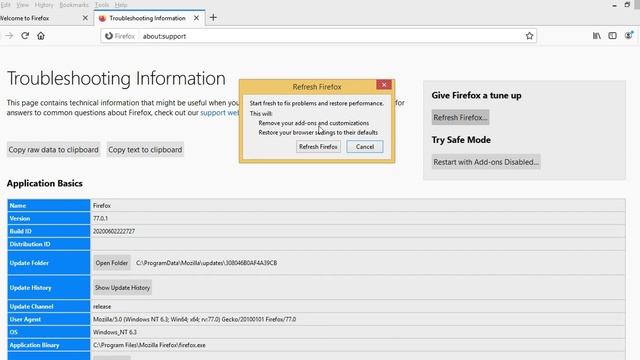
Task: Reload the current page
Action: (25, 36)
